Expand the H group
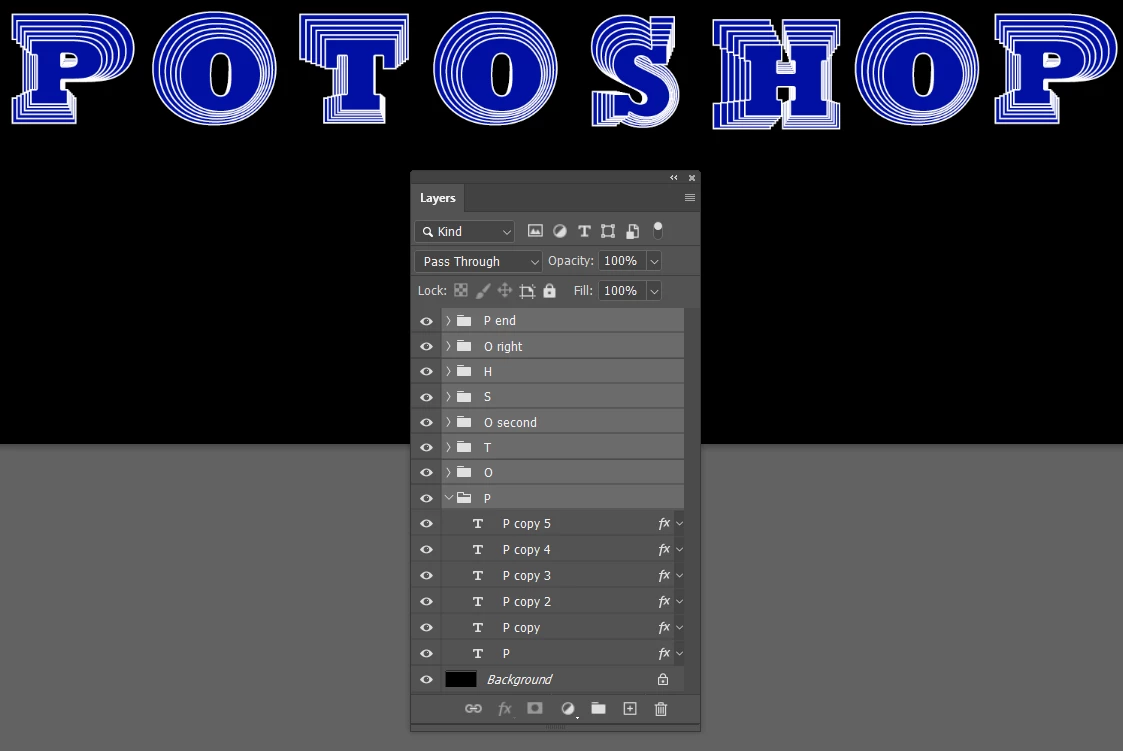Image resolution: width=1123 pixels, height=751 pixels. pos(448,372)
